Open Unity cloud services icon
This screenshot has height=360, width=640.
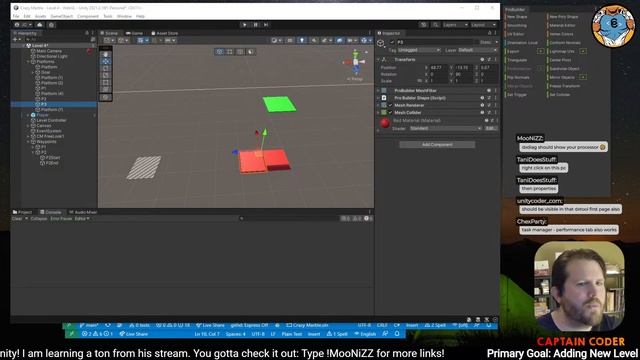click(x=40, y=25)
